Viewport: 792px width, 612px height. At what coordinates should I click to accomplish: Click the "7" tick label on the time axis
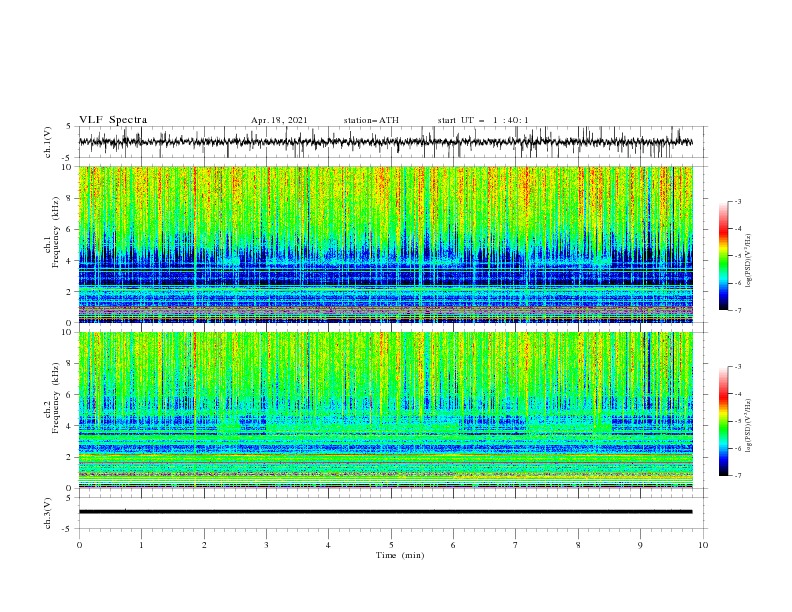(x=515, y=545)
